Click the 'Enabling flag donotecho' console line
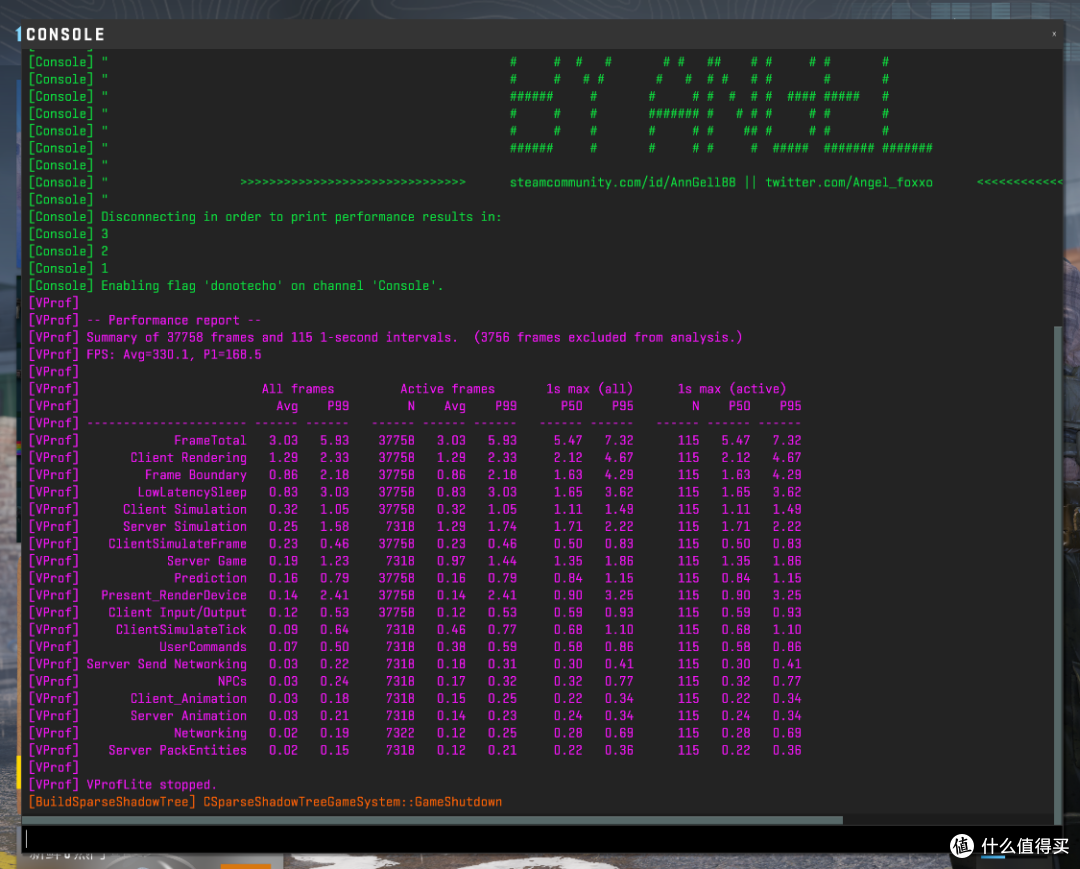The image size is (1080, 869). 236,286
